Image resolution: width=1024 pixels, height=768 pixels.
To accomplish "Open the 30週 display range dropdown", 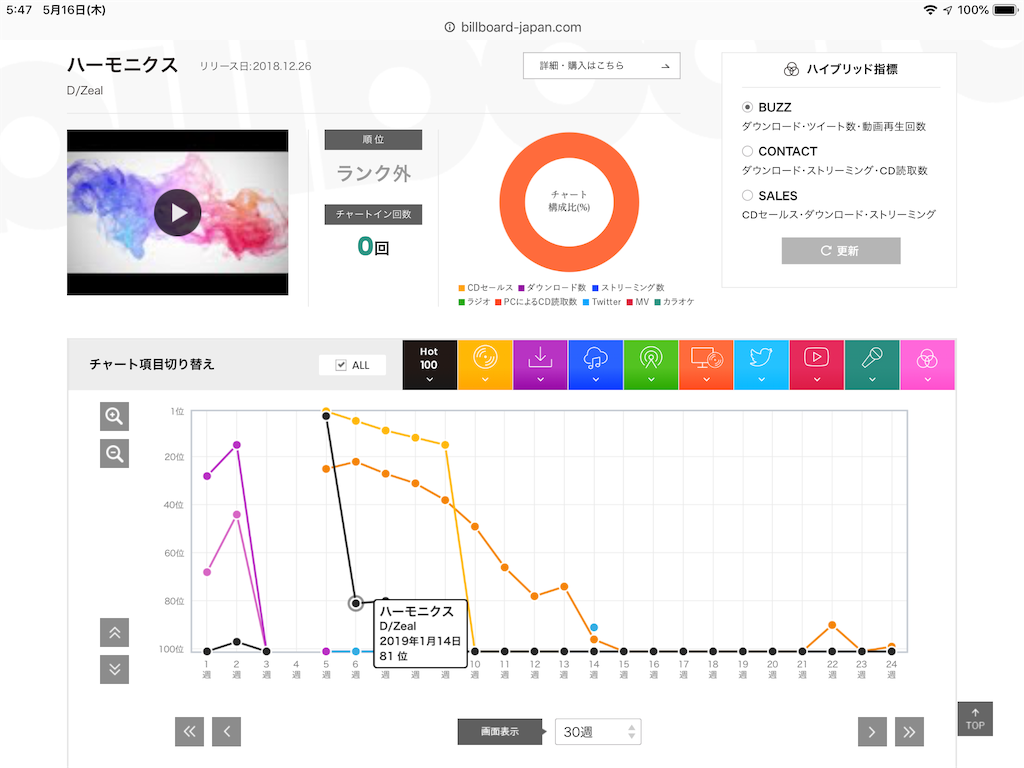I will point(598,731).
